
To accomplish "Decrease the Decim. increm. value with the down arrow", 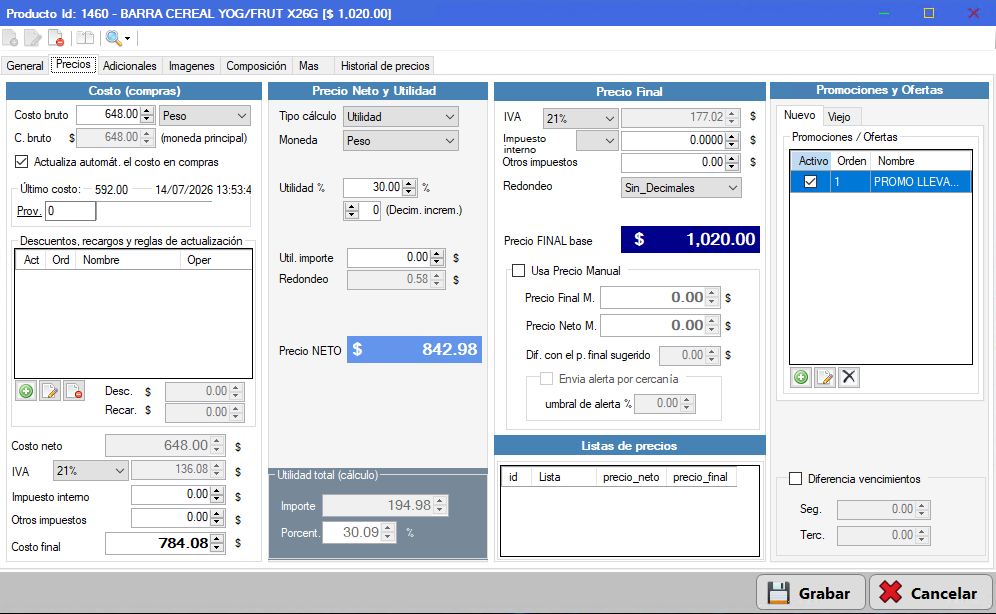I will (x=351, y=215).
